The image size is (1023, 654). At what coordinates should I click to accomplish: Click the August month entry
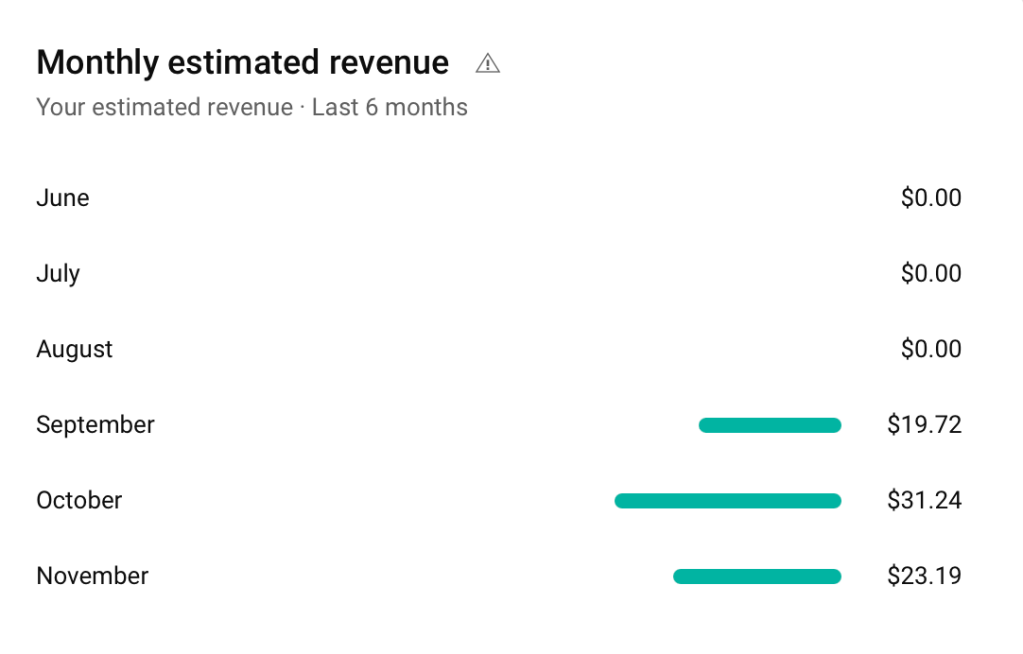pyautogui.click(x=74, y=349)
